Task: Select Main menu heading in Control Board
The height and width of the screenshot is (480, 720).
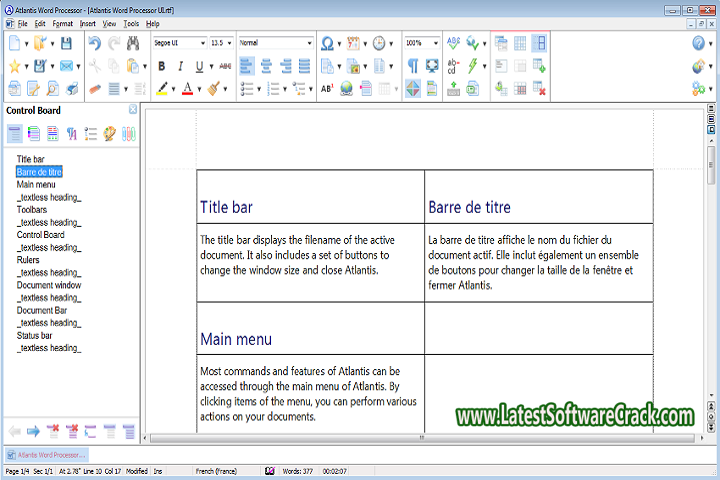Action: coord(36,185)
